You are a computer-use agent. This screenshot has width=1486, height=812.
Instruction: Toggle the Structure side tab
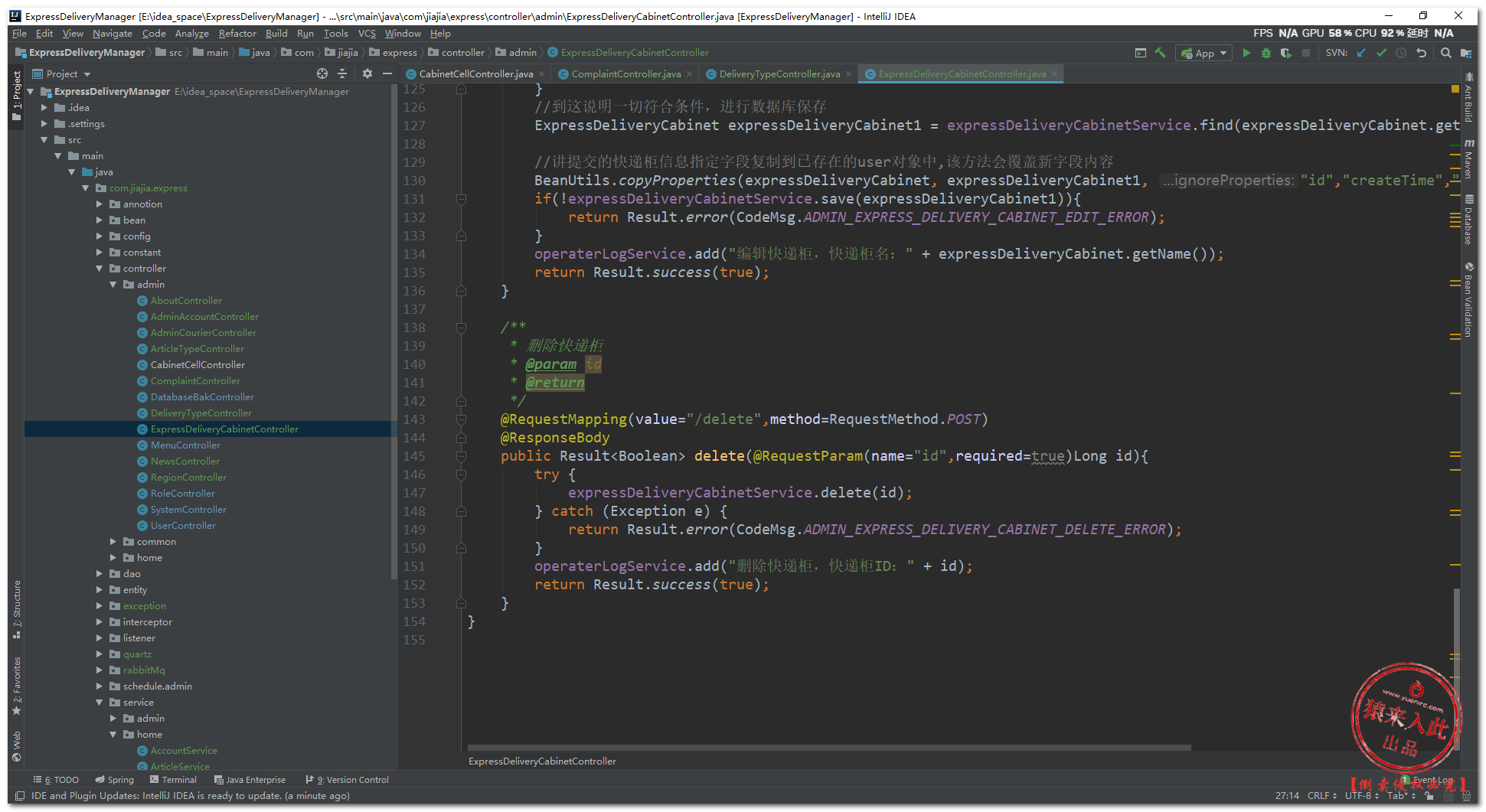pyautogui.click(x=17, y=609)
